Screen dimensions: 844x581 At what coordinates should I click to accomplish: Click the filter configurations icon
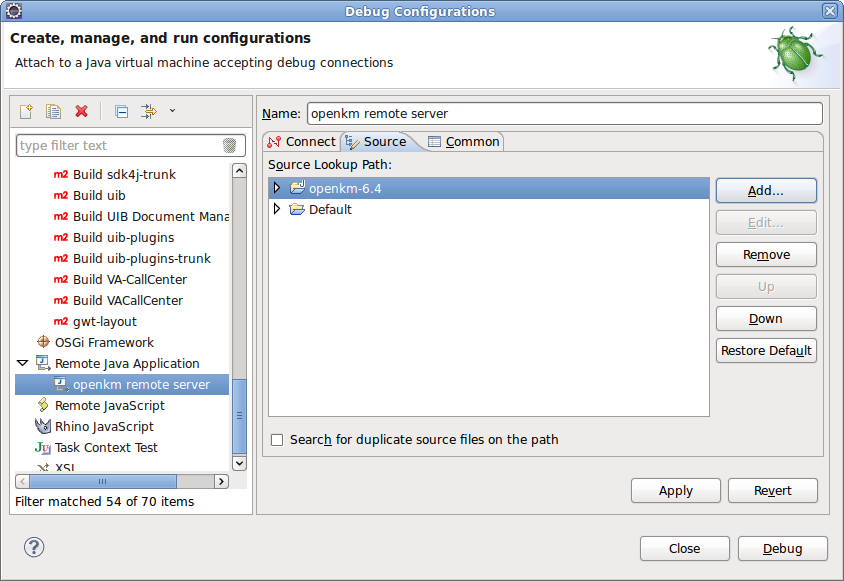click(148, 111)
